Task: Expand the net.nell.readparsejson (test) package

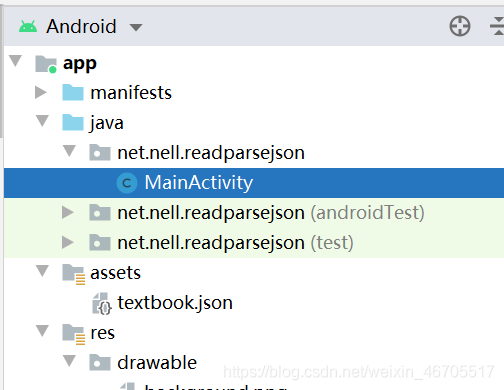Action: [x=68, y=242]
